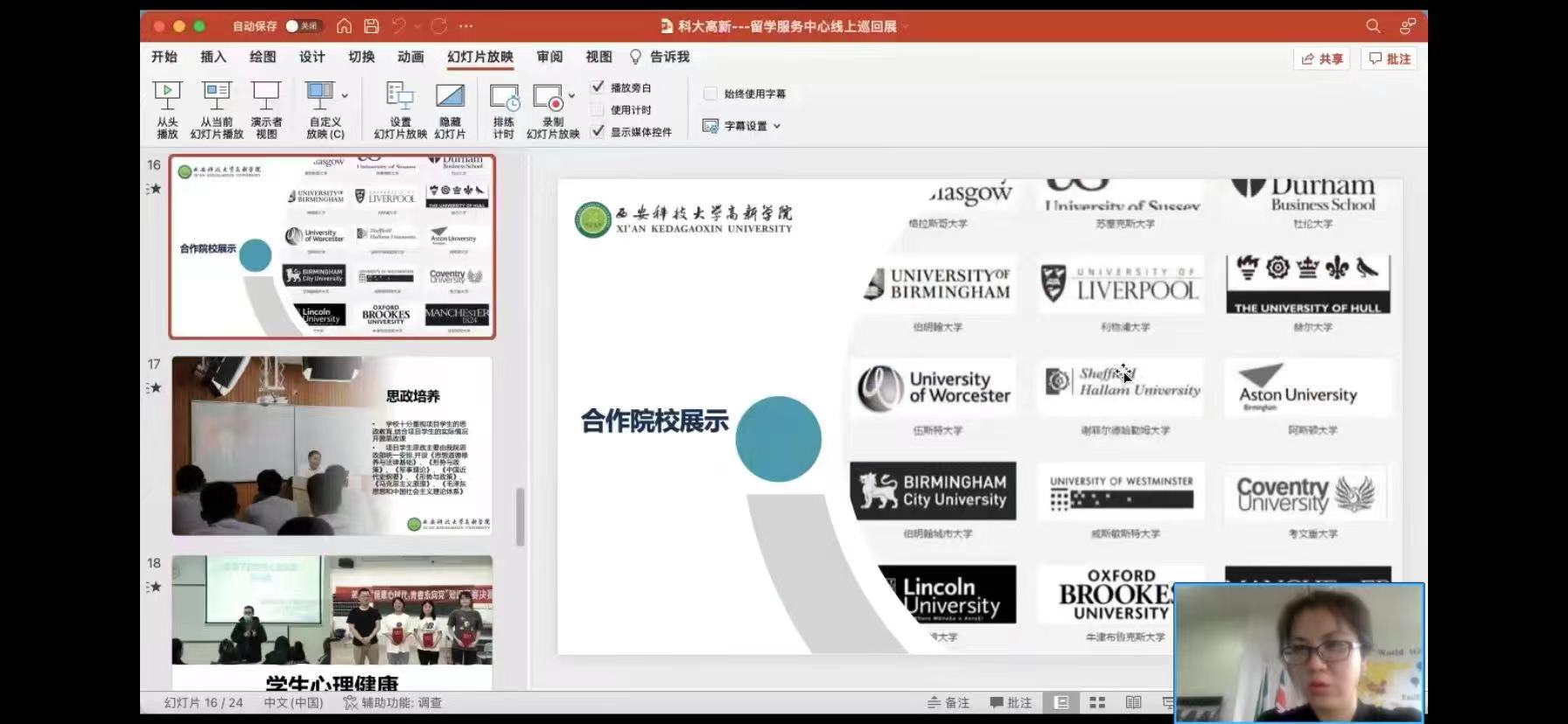This screenshot has height=724, width=1568.
Task: Enable the 使用计时 checkbox
Action: [x=598, y=110]
